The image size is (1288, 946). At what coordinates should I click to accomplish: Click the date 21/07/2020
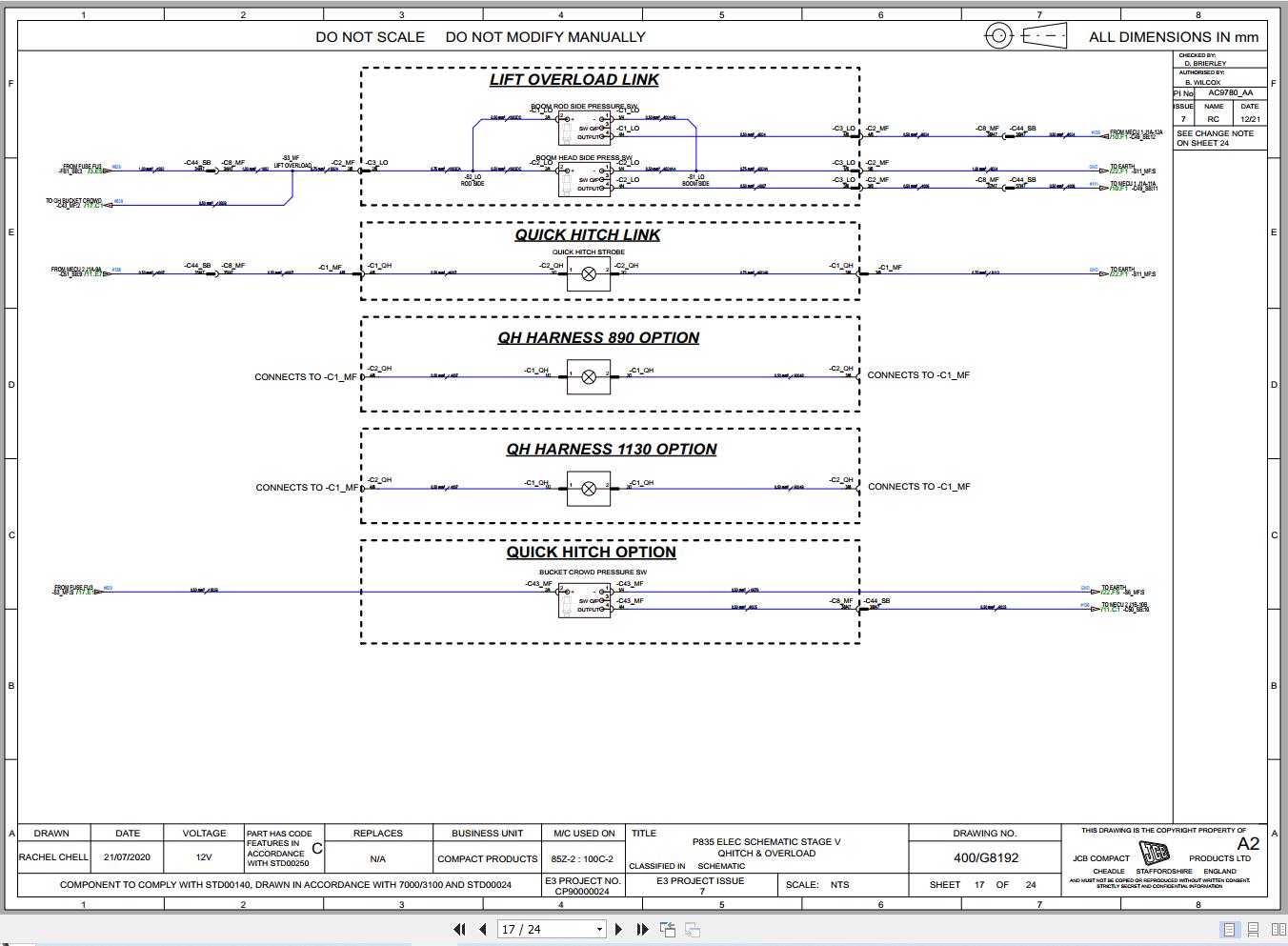128,857
